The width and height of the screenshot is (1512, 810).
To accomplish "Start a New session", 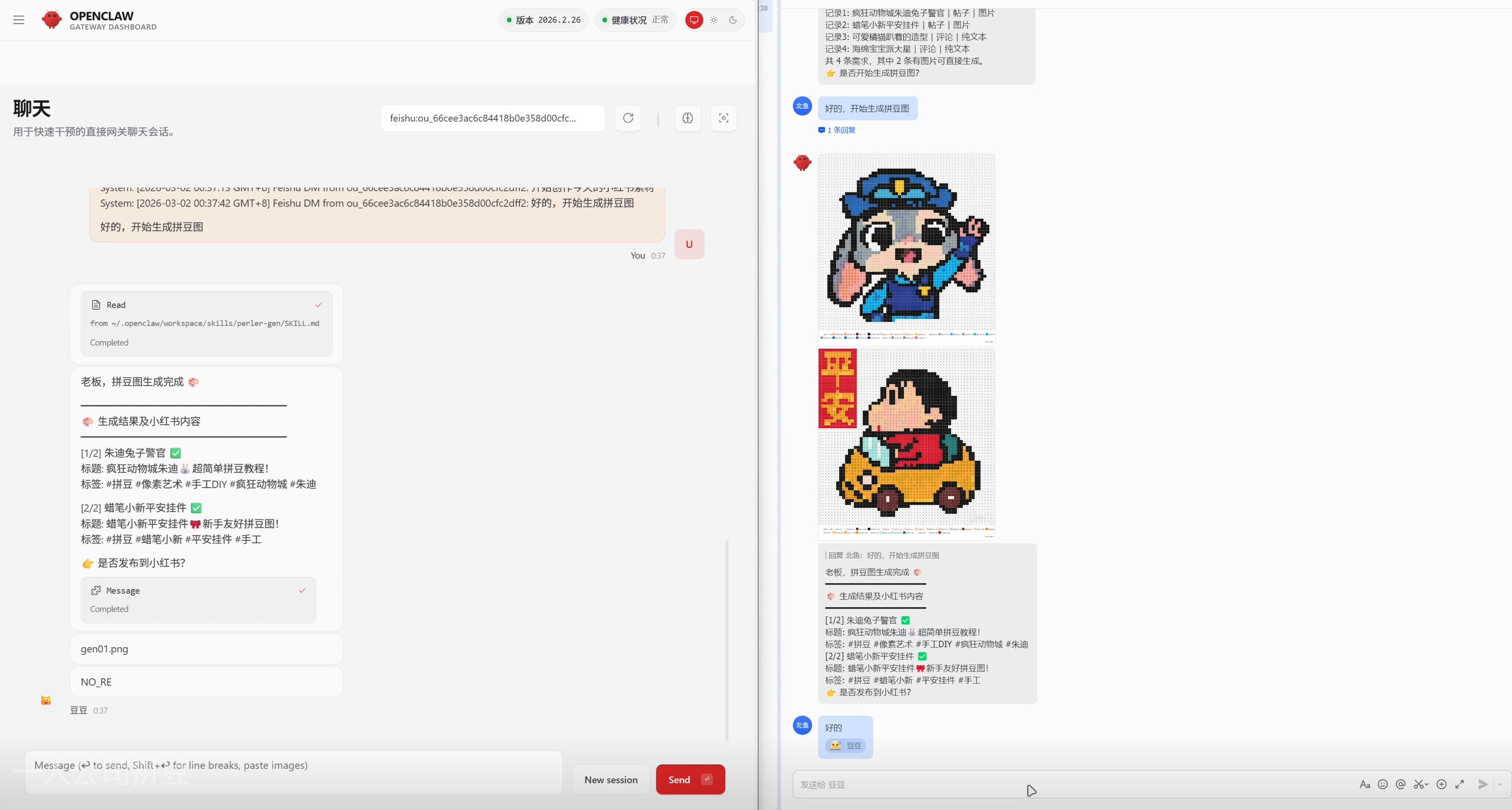I will tap(611, 780).
